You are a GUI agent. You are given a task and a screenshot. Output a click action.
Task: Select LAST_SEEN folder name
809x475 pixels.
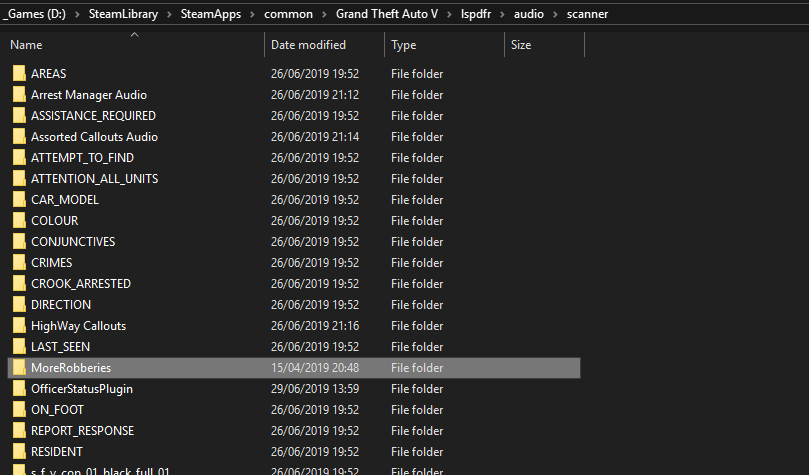pyautogui.click(x=60, y=347)
